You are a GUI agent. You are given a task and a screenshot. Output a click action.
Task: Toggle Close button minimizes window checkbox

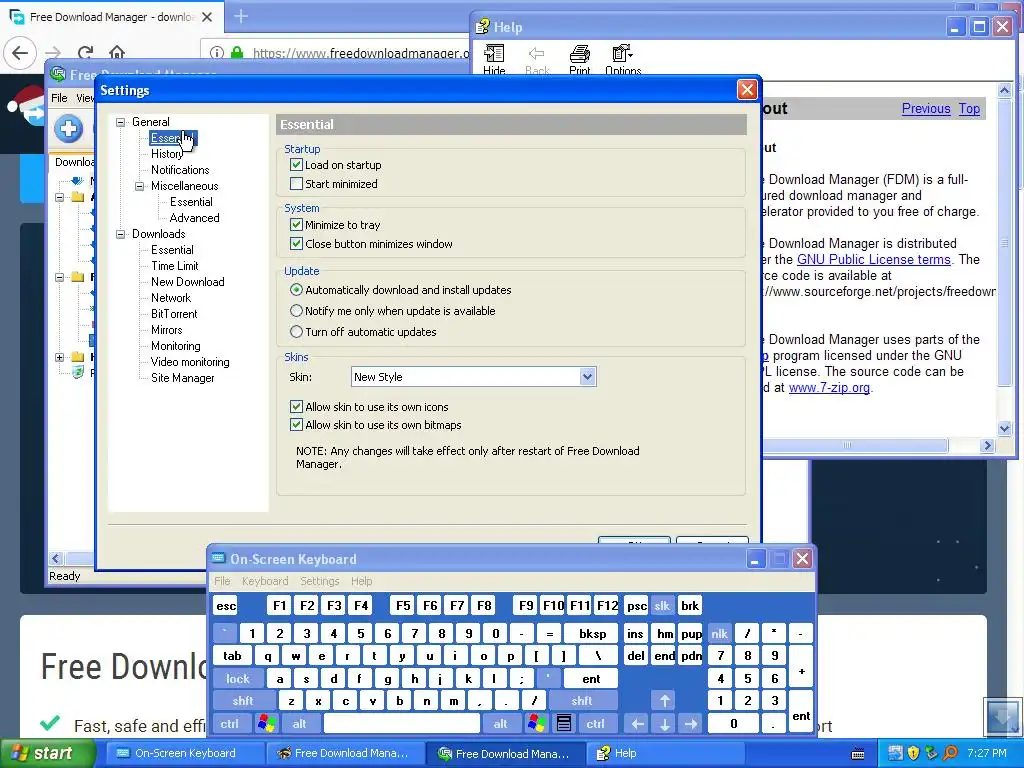click(296, 244)
